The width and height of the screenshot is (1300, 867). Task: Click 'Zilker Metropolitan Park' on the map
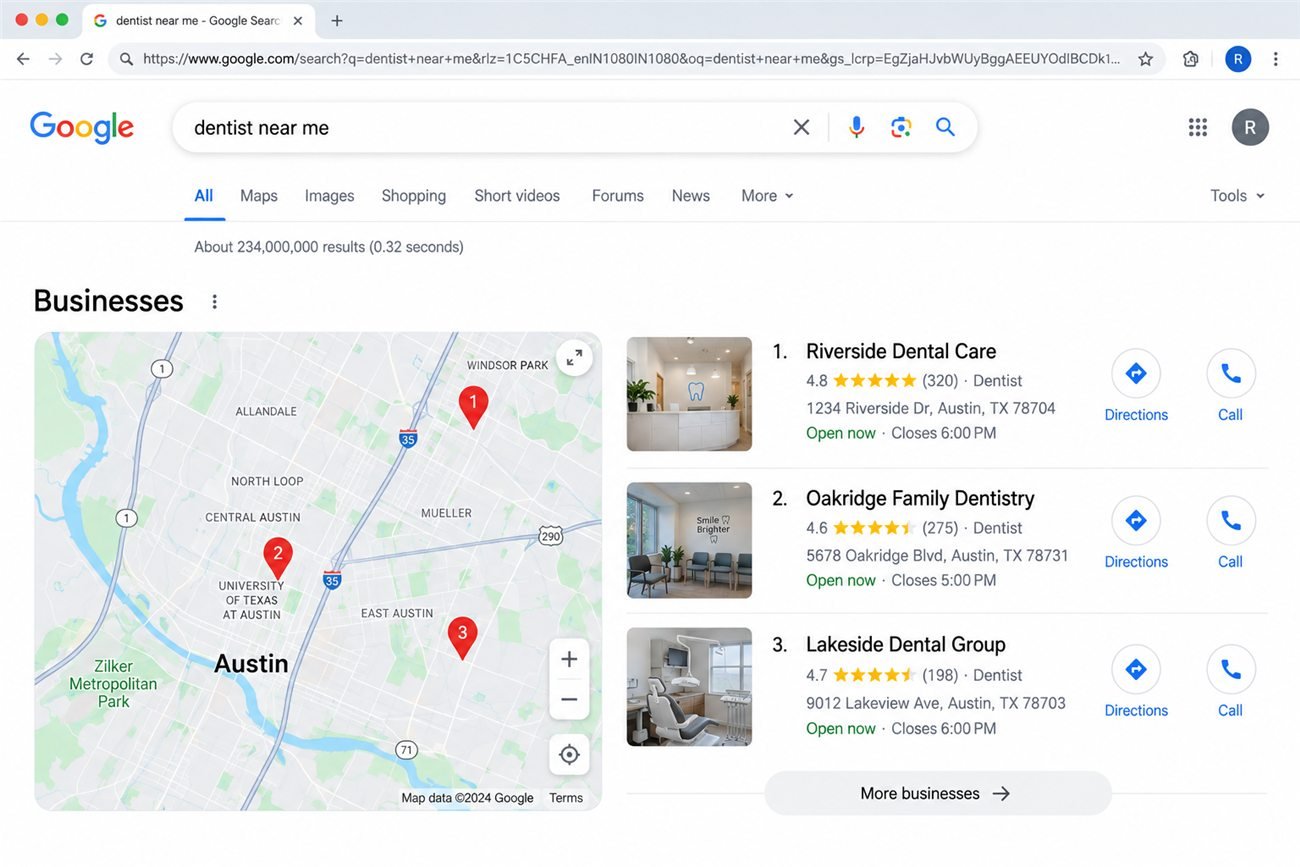coord(113,684)
